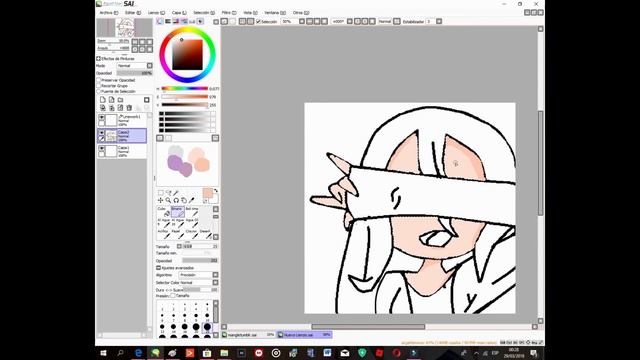
Task: Hide the Capa1 layer
Action: 102,149
